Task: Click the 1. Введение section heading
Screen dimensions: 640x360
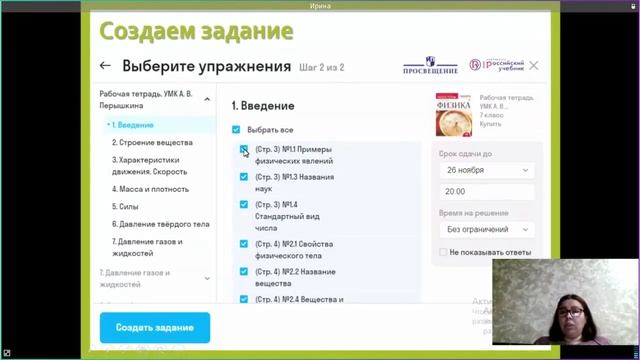Action: [263, 106]
